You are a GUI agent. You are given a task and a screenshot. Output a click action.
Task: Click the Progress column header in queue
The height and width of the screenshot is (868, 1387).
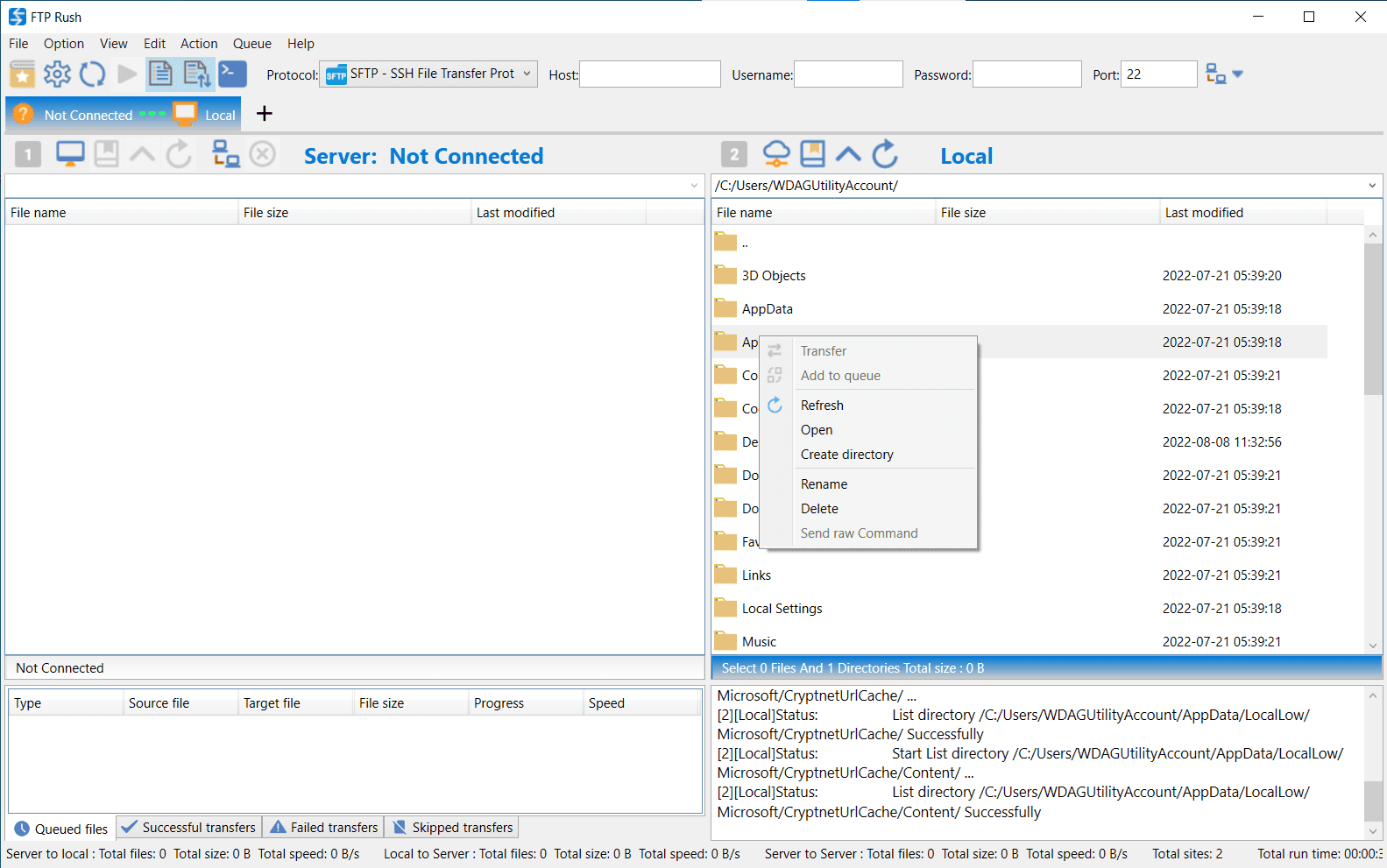526,703
